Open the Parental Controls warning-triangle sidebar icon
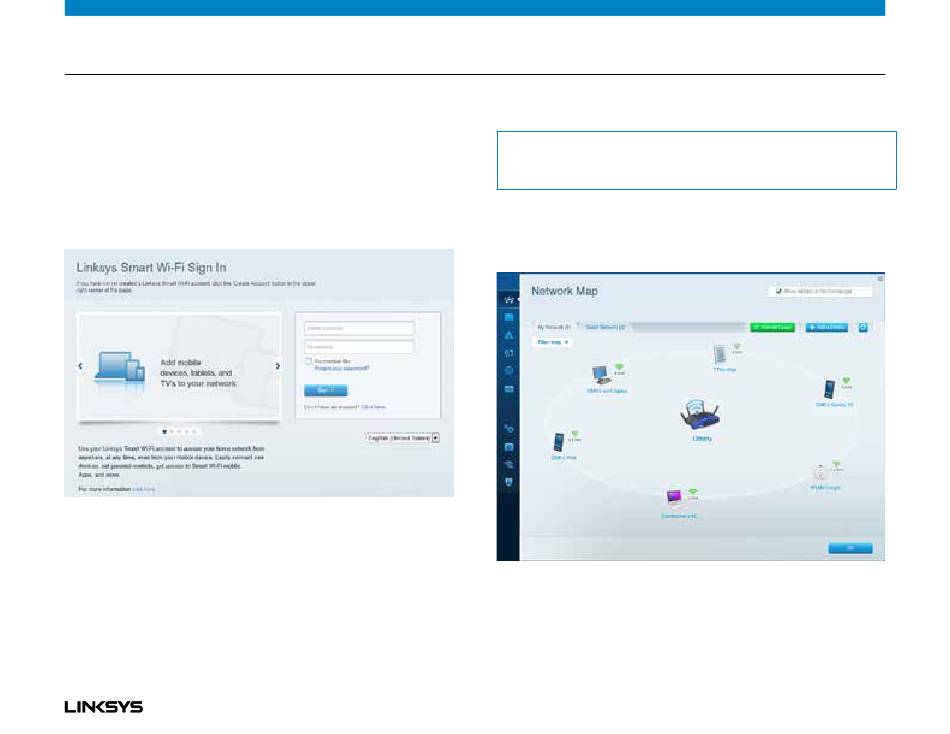The width and height of the screenshot is (950, 734). coord(509,335)
